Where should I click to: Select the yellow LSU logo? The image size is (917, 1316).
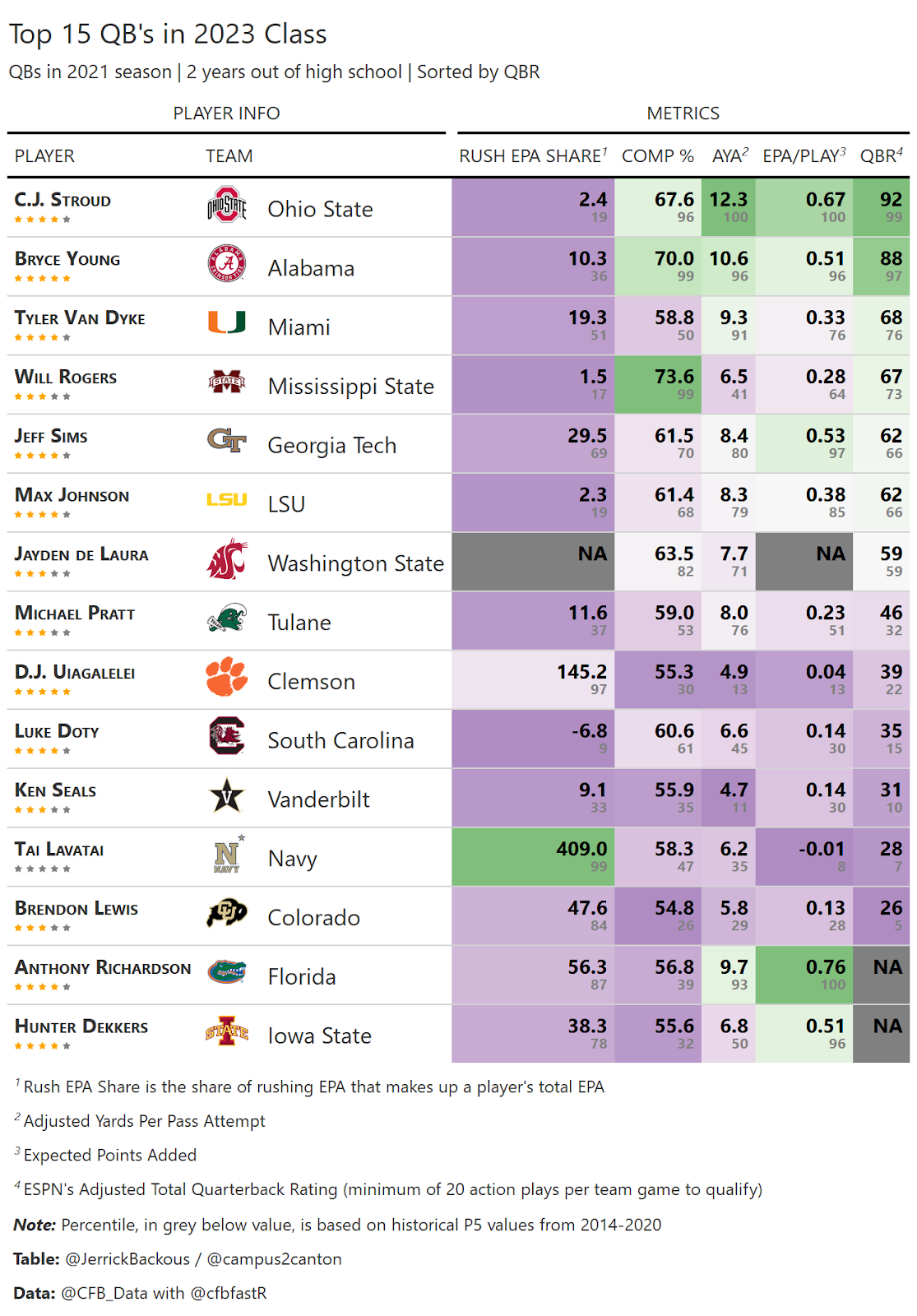pyautogui.click(x=227, y=500)
